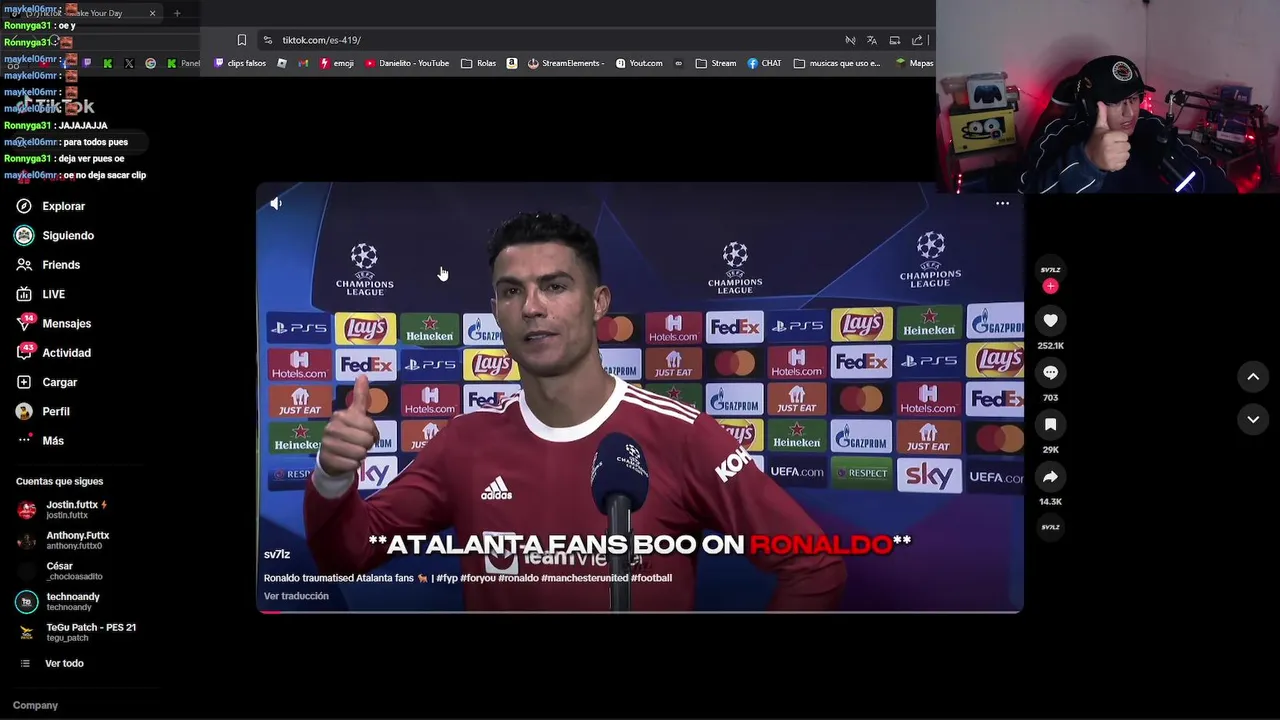Screen dimensions: 1280x720
Task: Go to next video with down chevron
Action: 1252,419
